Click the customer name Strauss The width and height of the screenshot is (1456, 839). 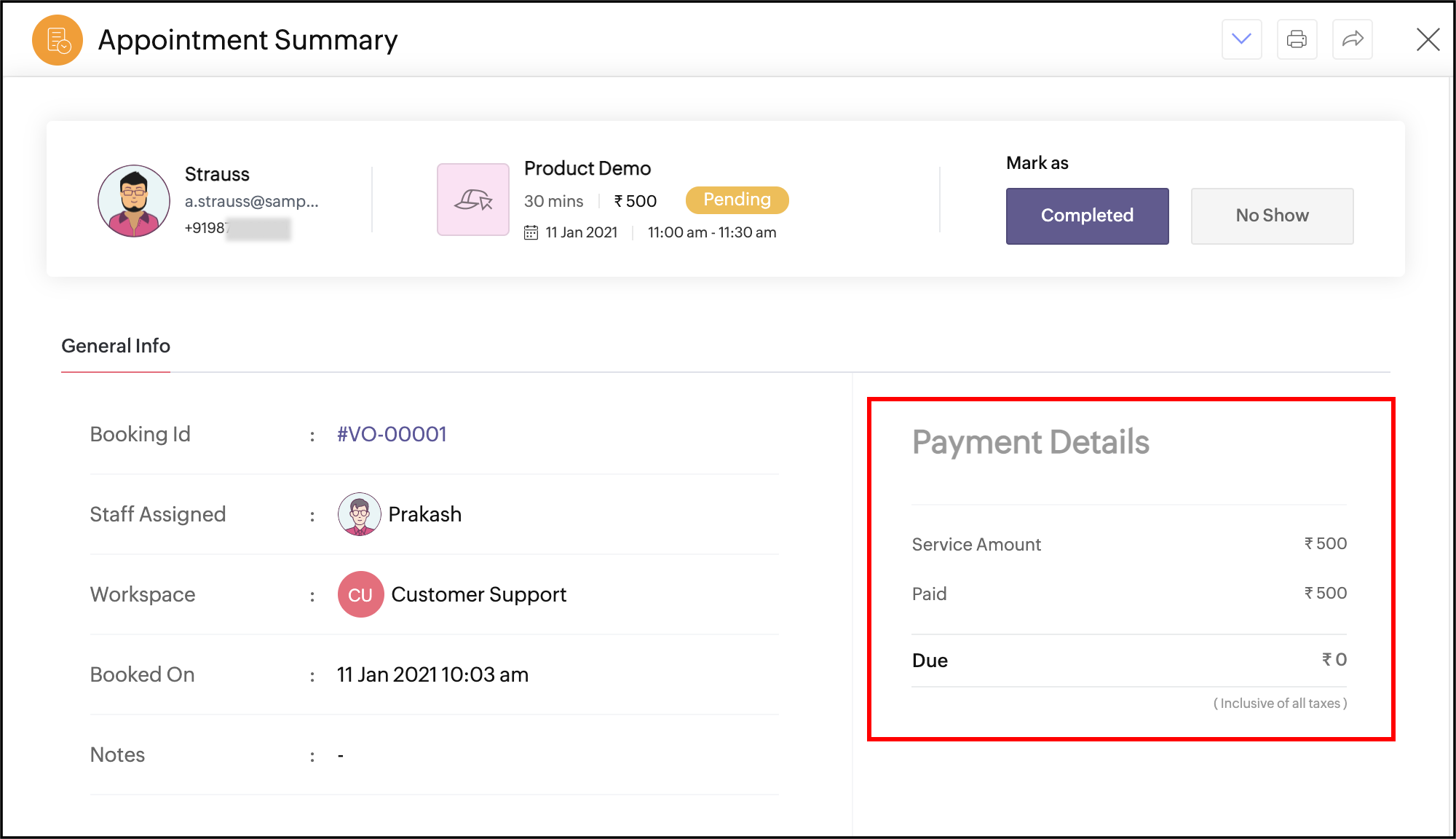[x=217, y=174]
